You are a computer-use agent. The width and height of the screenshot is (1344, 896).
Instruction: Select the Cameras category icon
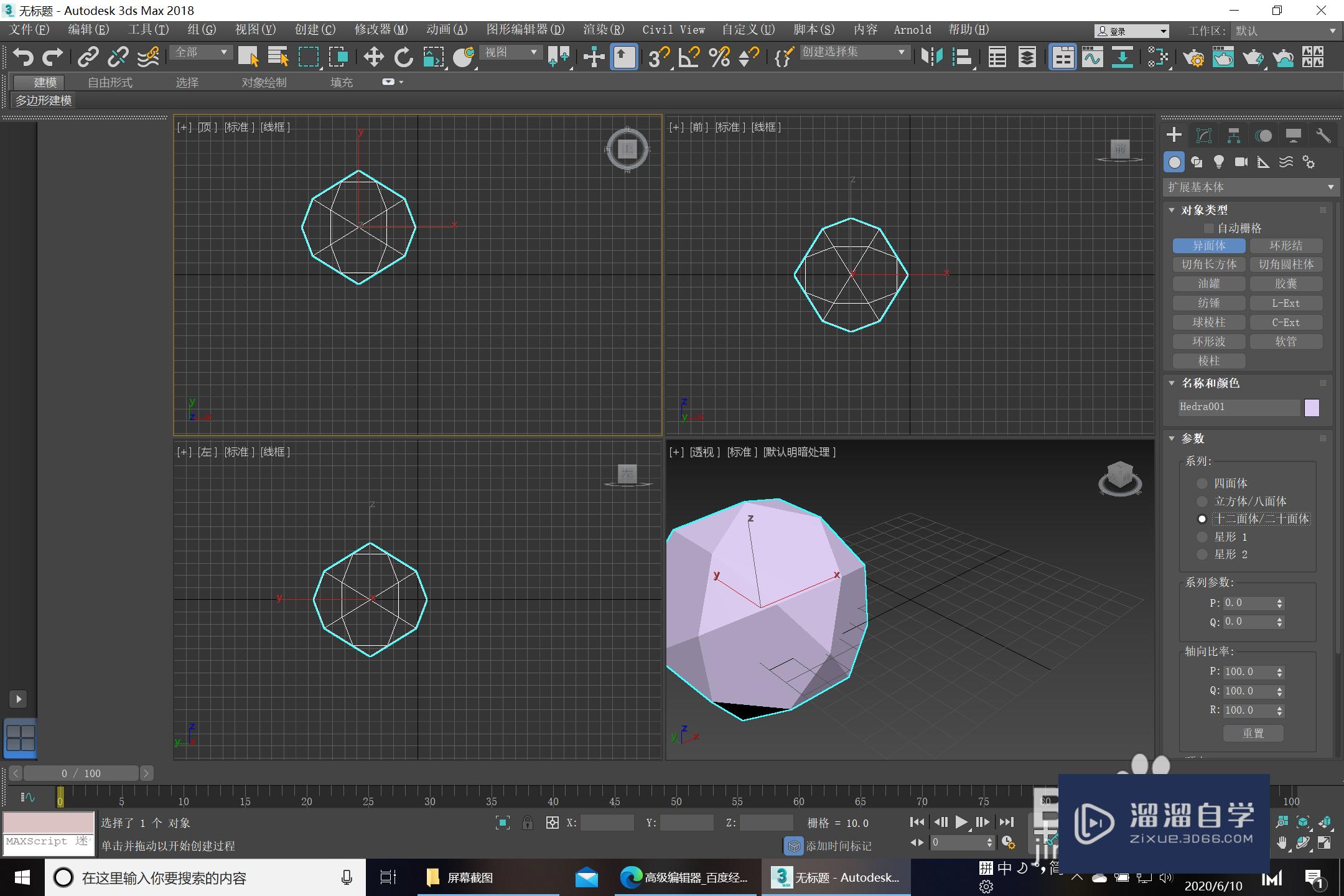[1241, 162]
